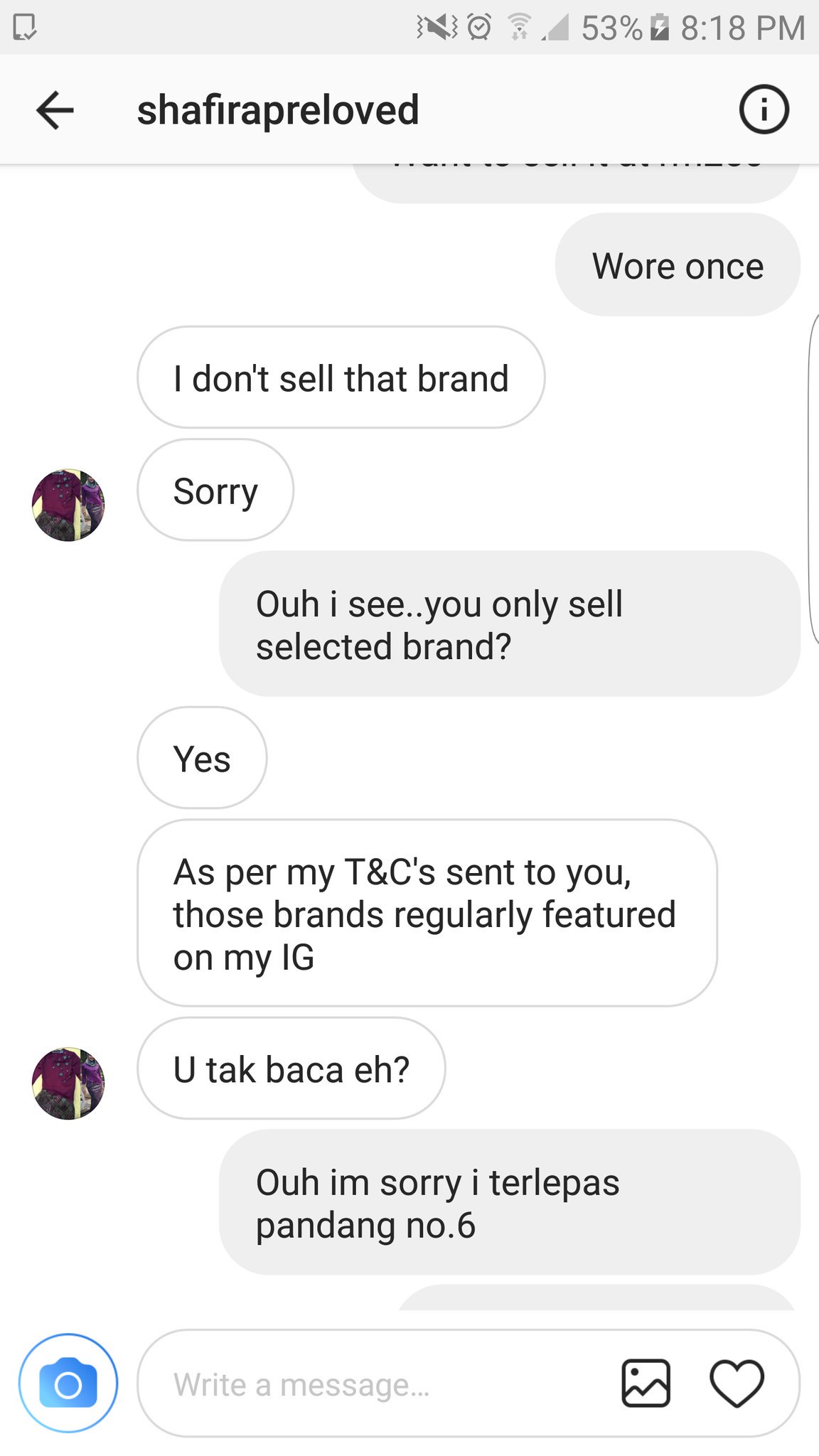Screen dimensions: 819x1456
Task: Go back using the arrow icon
Action: [x=55, y=110]
